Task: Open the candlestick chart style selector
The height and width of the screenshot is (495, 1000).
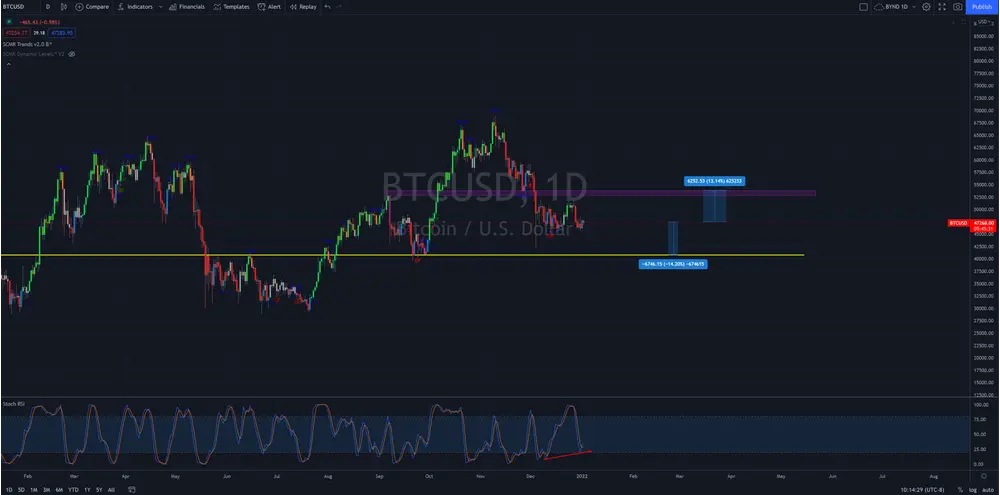Action: pyautogui.click(x=63, y=6)
